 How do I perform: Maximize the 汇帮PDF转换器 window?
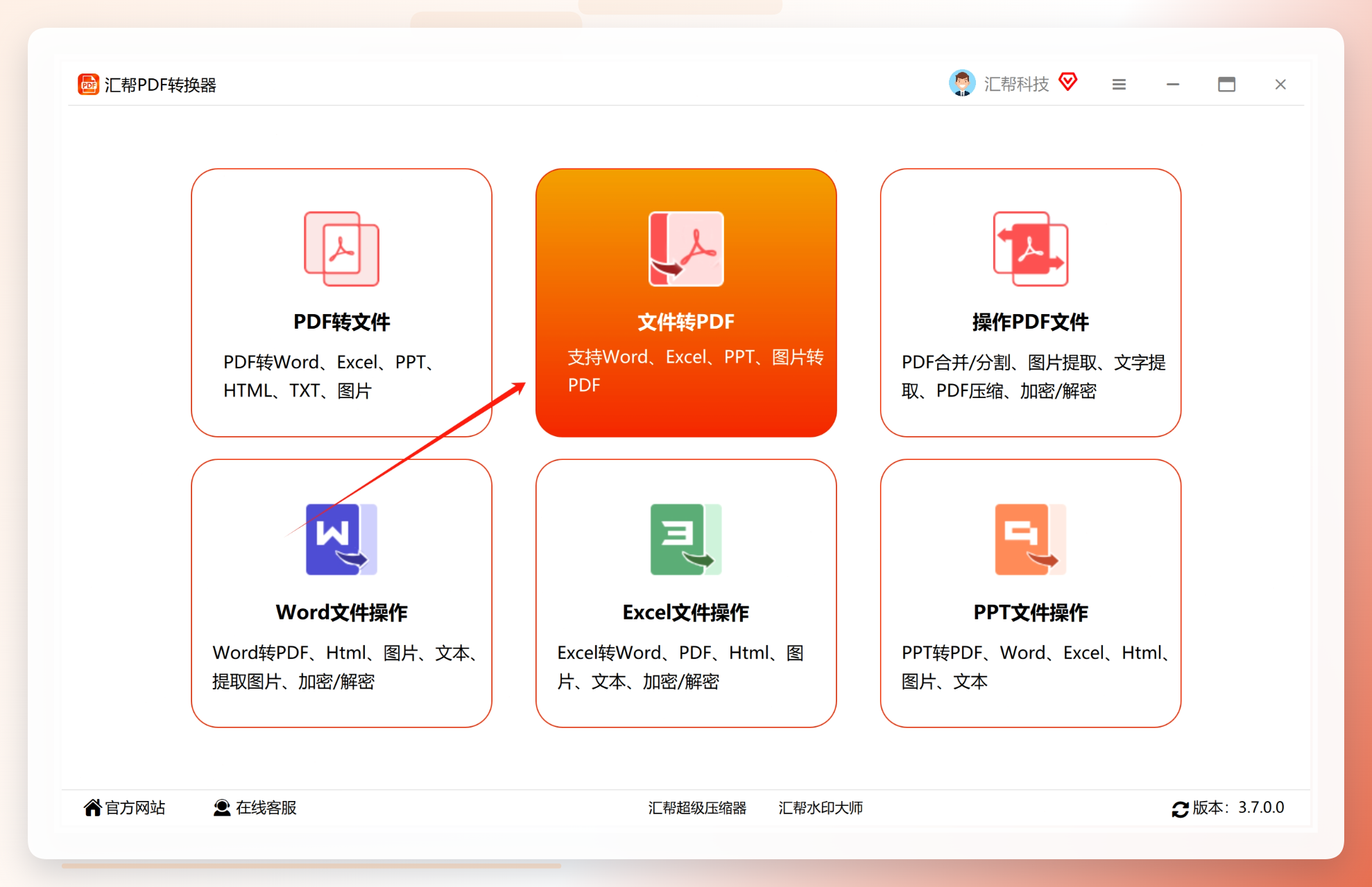point(1226,85)
